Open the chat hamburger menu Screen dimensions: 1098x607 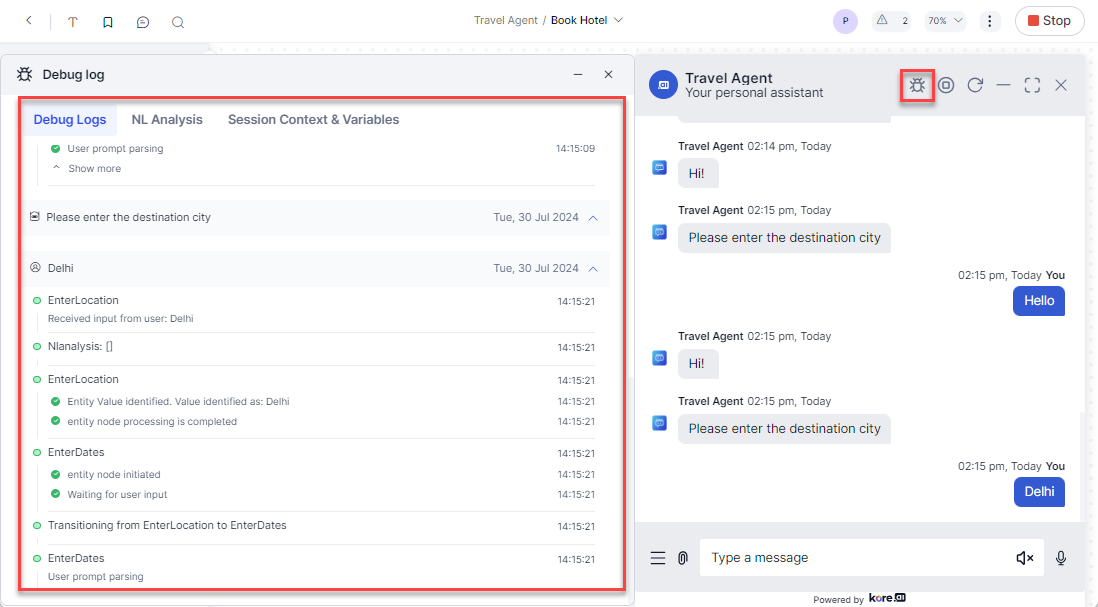pyautogui.click(x=658, y=558)
